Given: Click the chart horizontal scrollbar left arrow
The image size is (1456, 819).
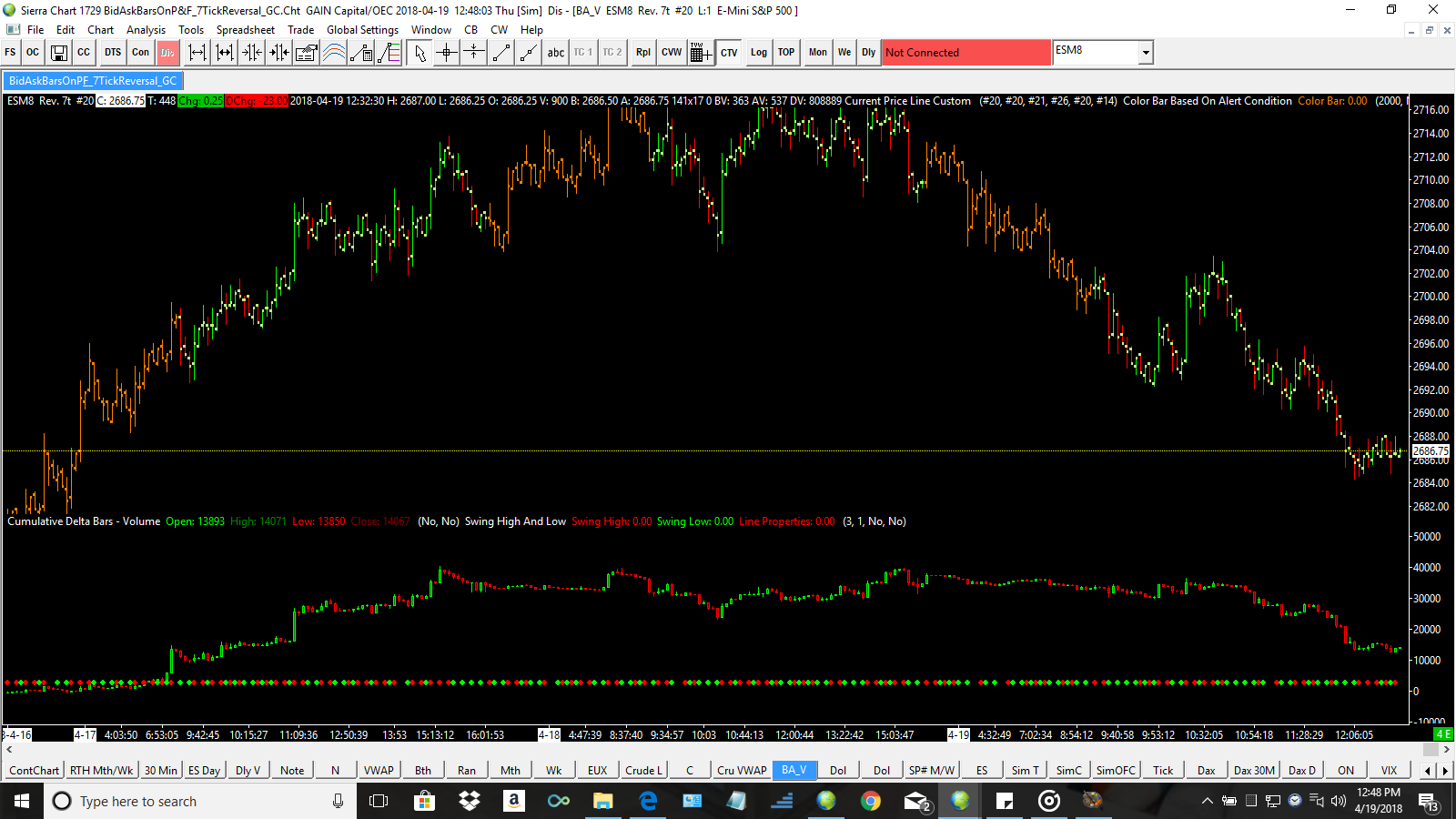Looking at the screenshot, I should [x=9, y=750].
